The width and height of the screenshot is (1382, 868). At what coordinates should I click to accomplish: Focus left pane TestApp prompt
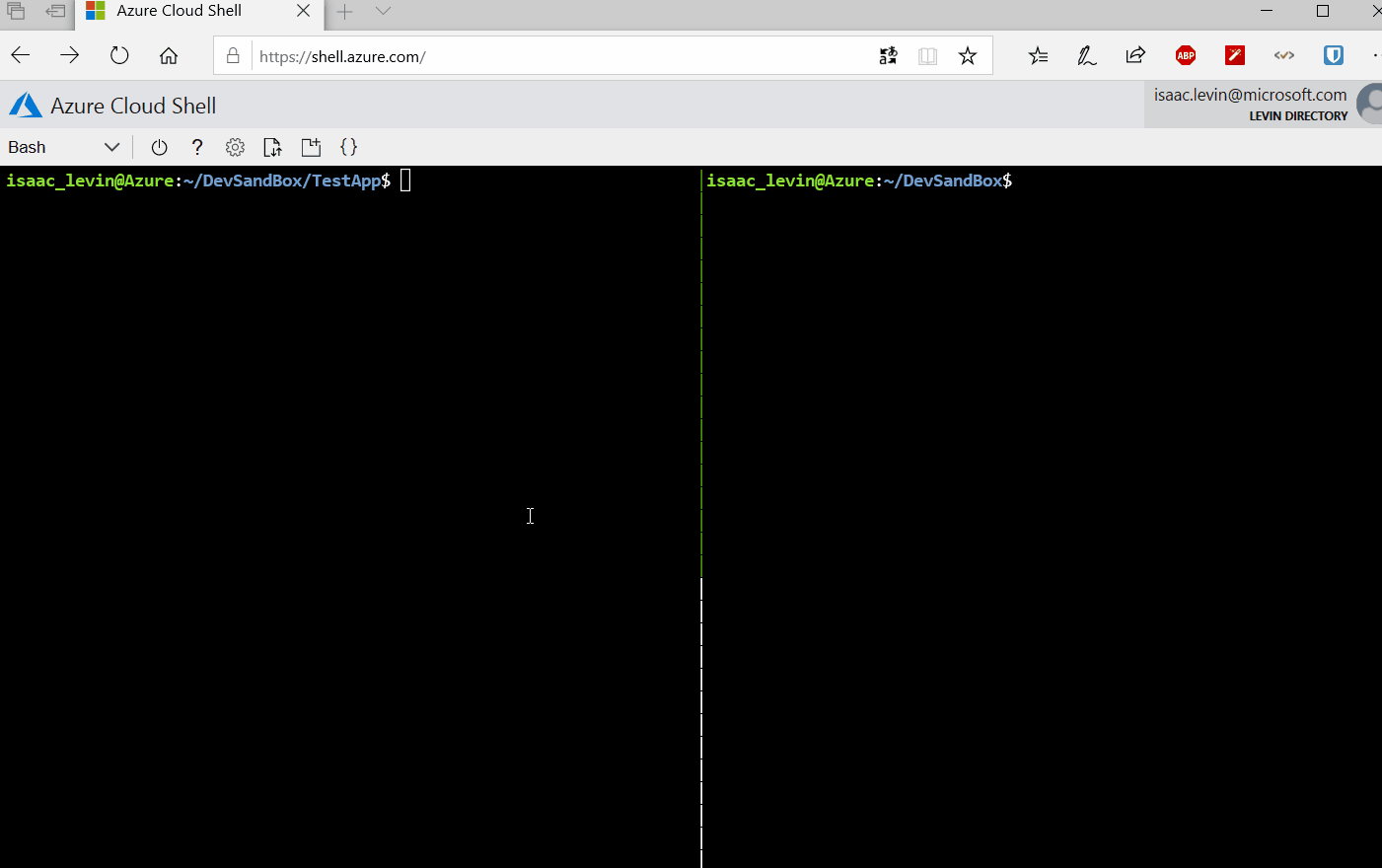click(198, 181)
